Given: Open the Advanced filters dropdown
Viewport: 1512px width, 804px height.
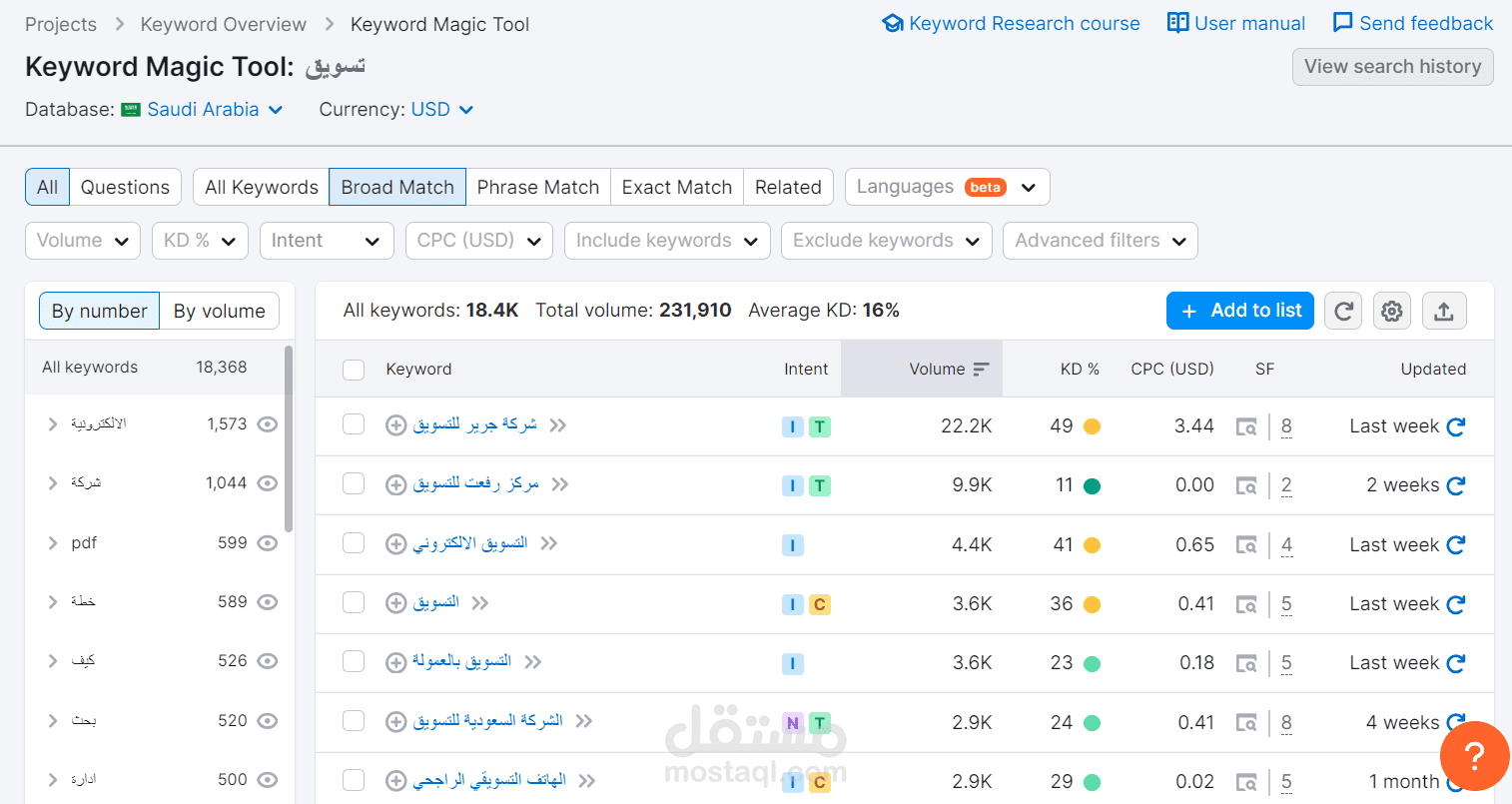Looking at the screenshot, I should click(1101, 241).
